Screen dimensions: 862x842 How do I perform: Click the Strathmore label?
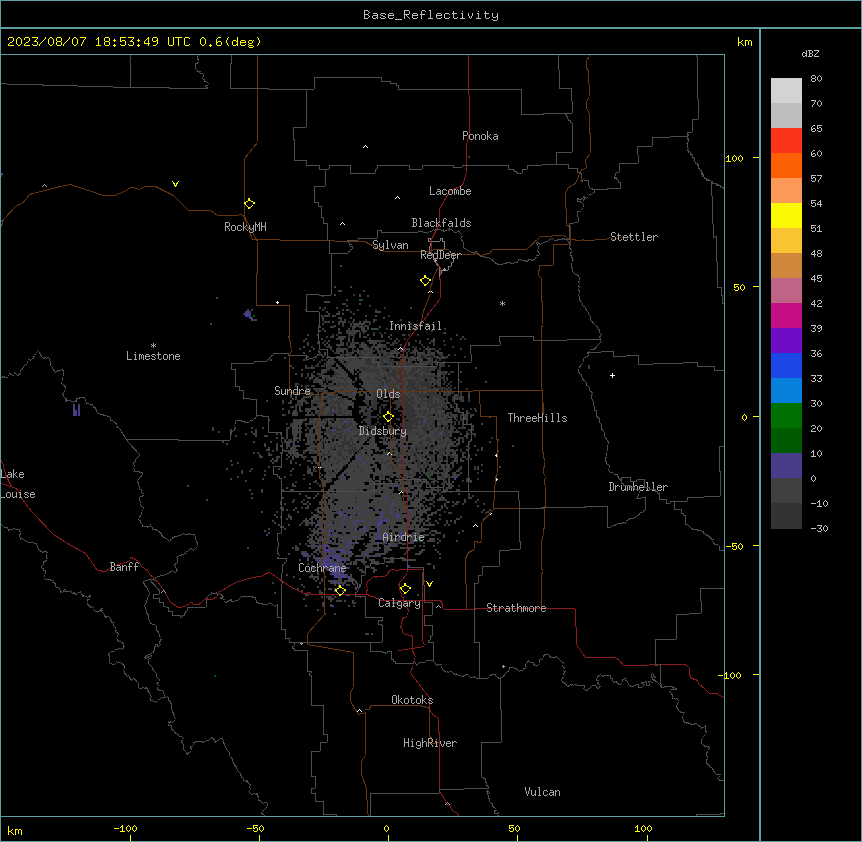516,608
